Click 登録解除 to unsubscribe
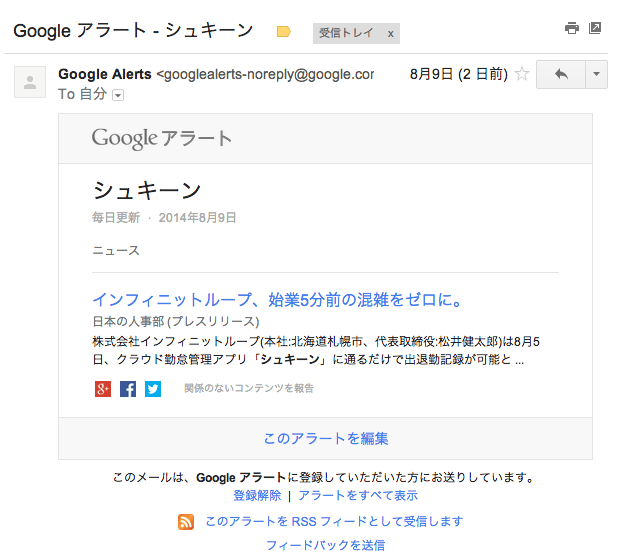 [257, 495]
